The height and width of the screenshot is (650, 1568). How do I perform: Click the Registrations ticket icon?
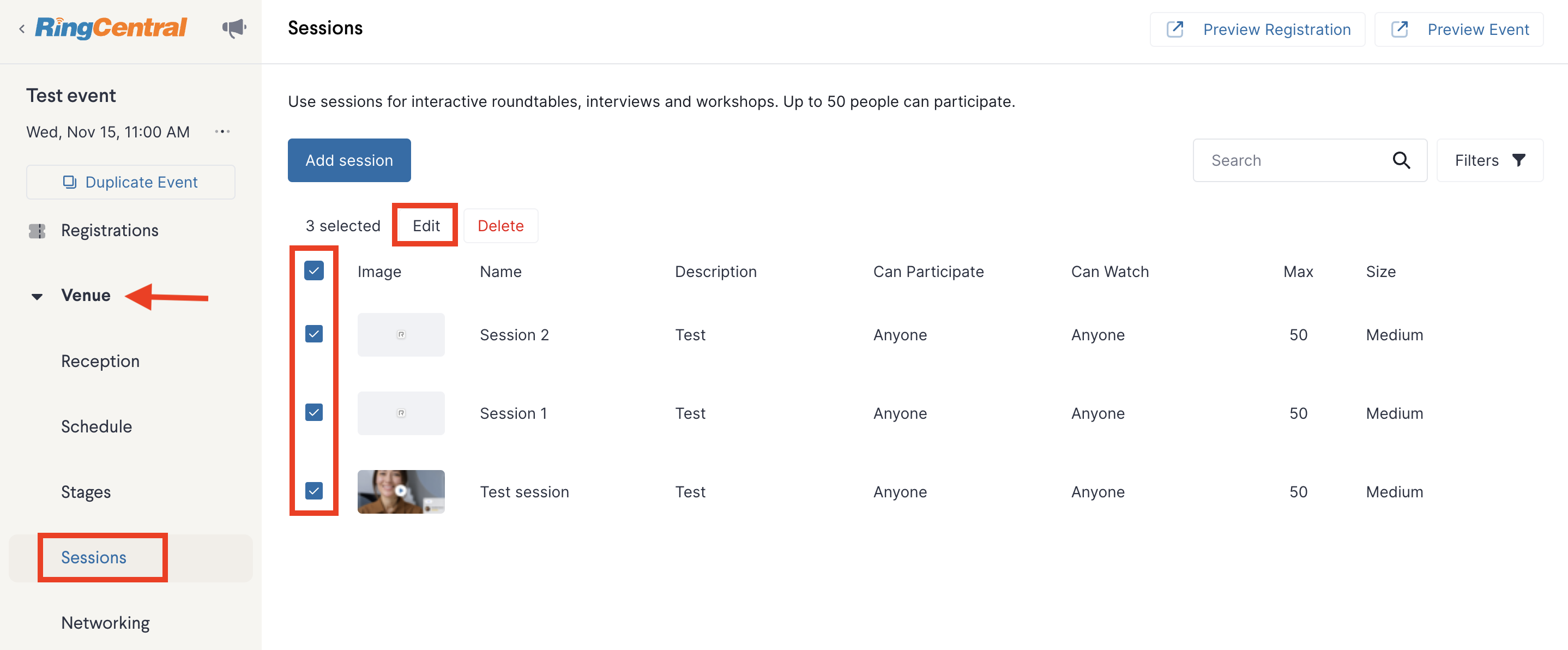pyautogui.click(x=37, y=231)
